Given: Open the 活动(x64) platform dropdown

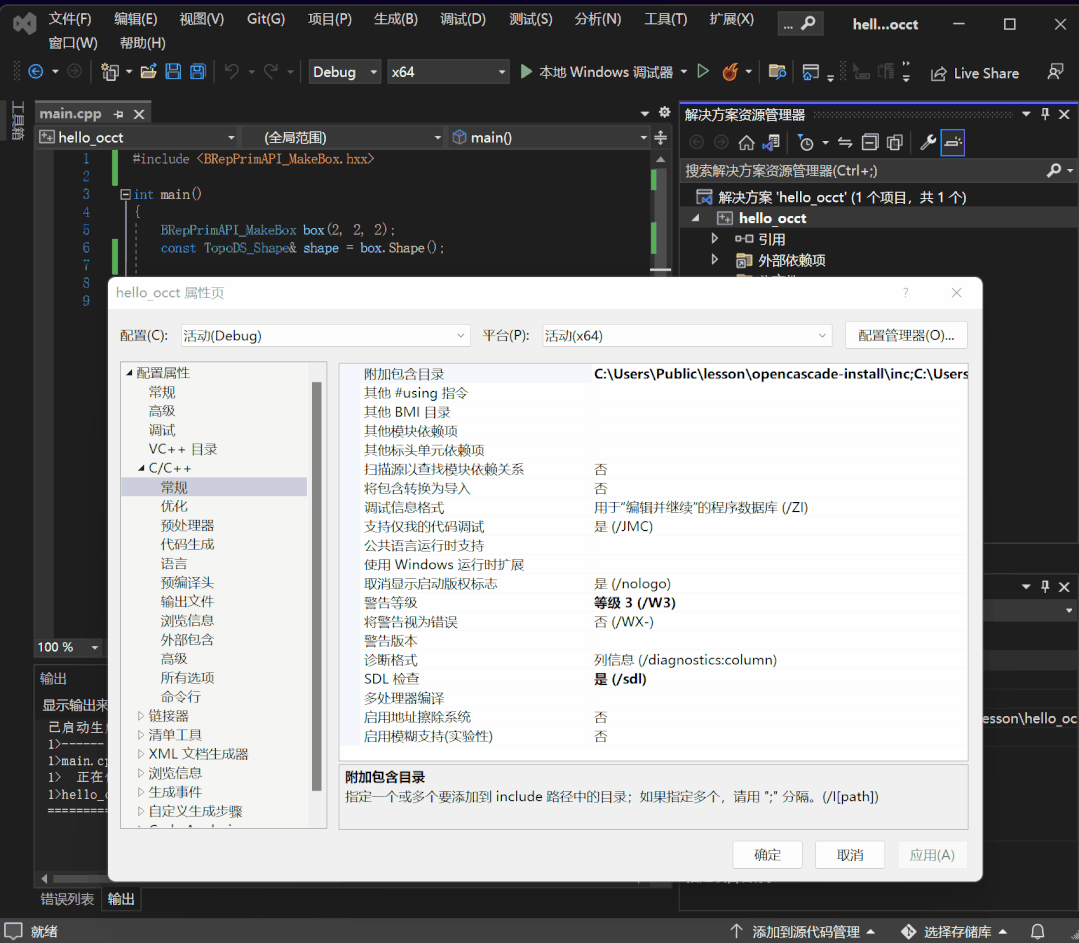Looking at the screenshot, I should [687, 335].
